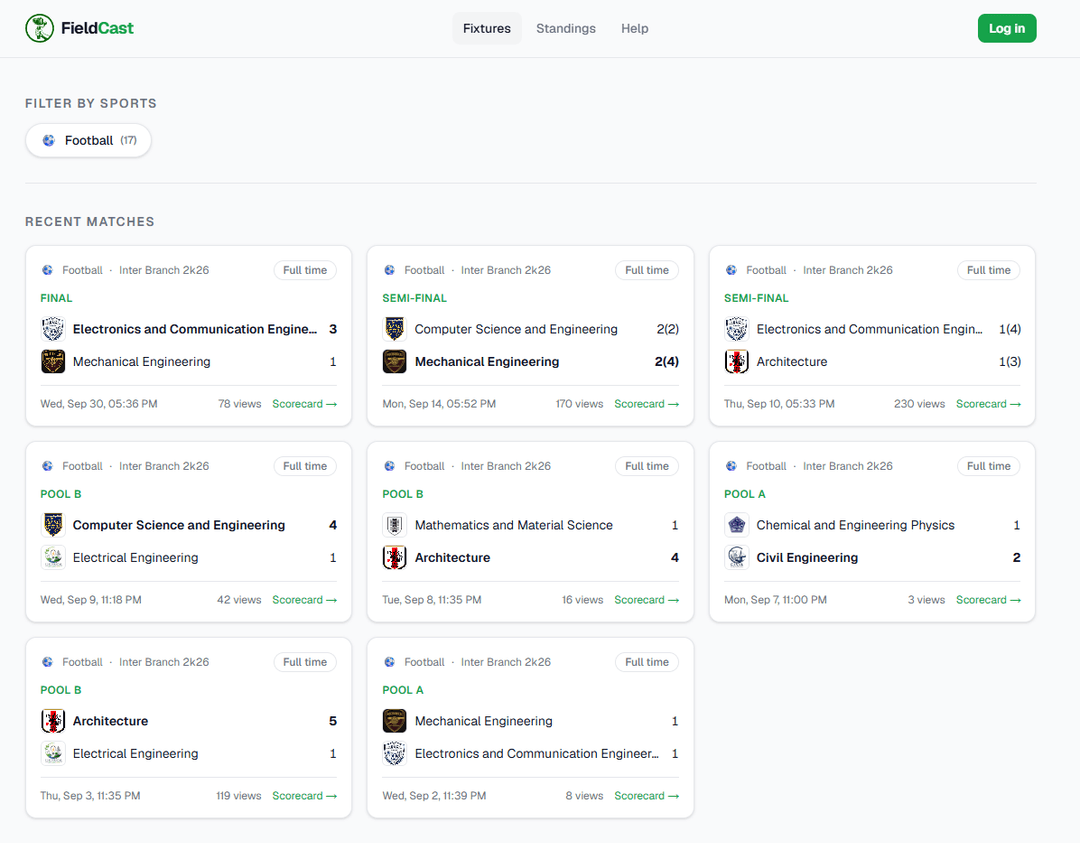Click Electronics and Communication crest in Sep 2 card
The image size is (1080, 843).
click(x=395, y=753)
